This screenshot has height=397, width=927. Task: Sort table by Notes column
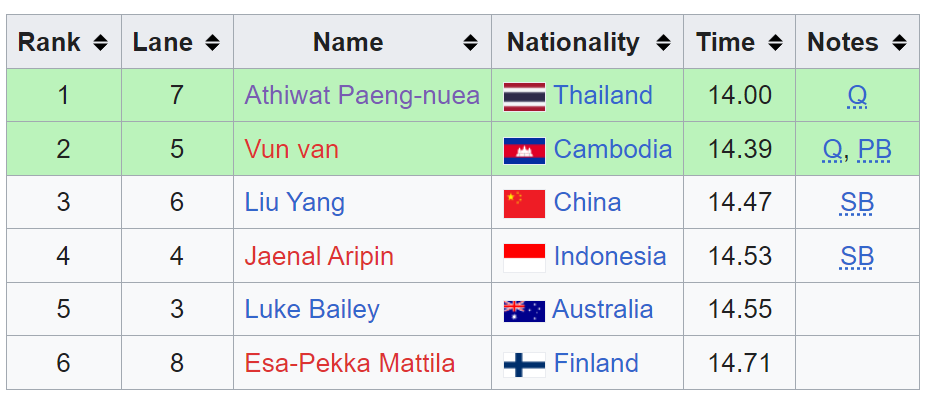pyautogui.click(x=900, y=43)
